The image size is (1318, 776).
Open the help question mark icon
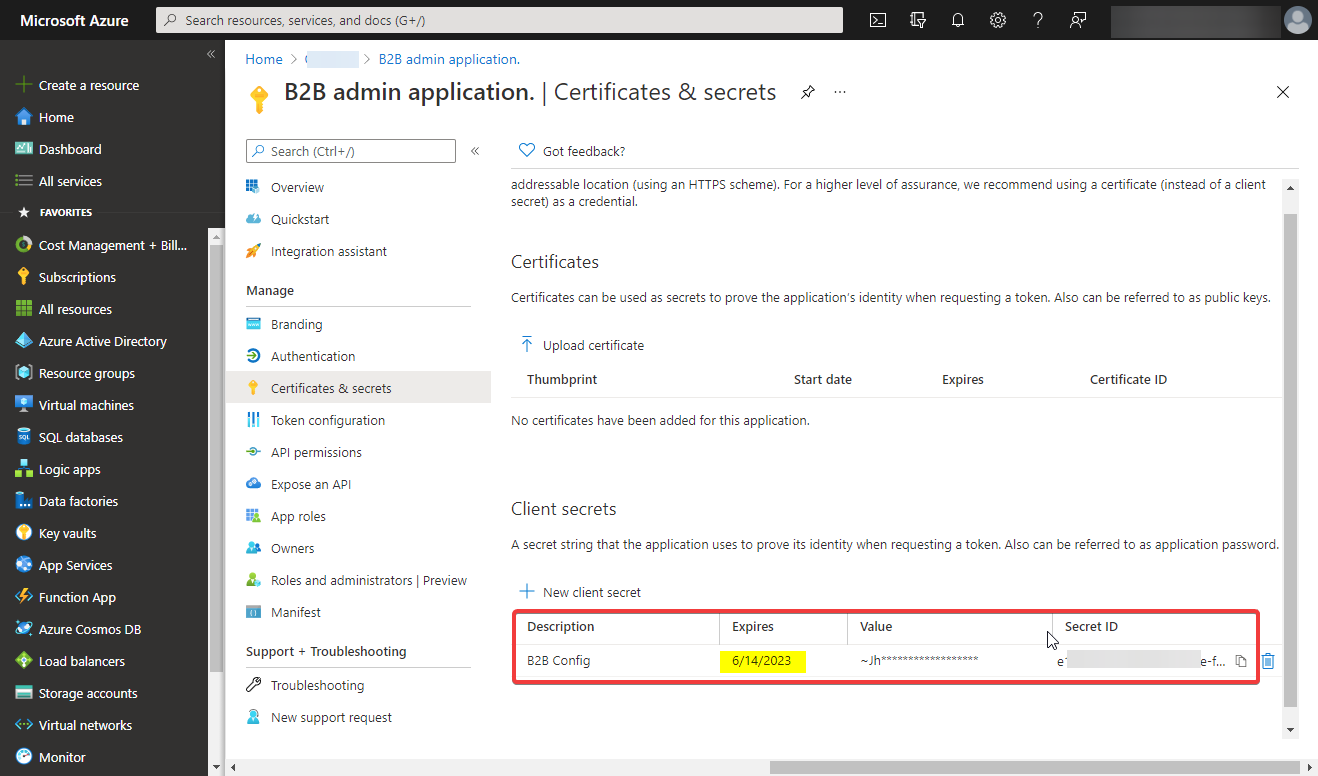pyautogui.click(x=1037, y=20)
